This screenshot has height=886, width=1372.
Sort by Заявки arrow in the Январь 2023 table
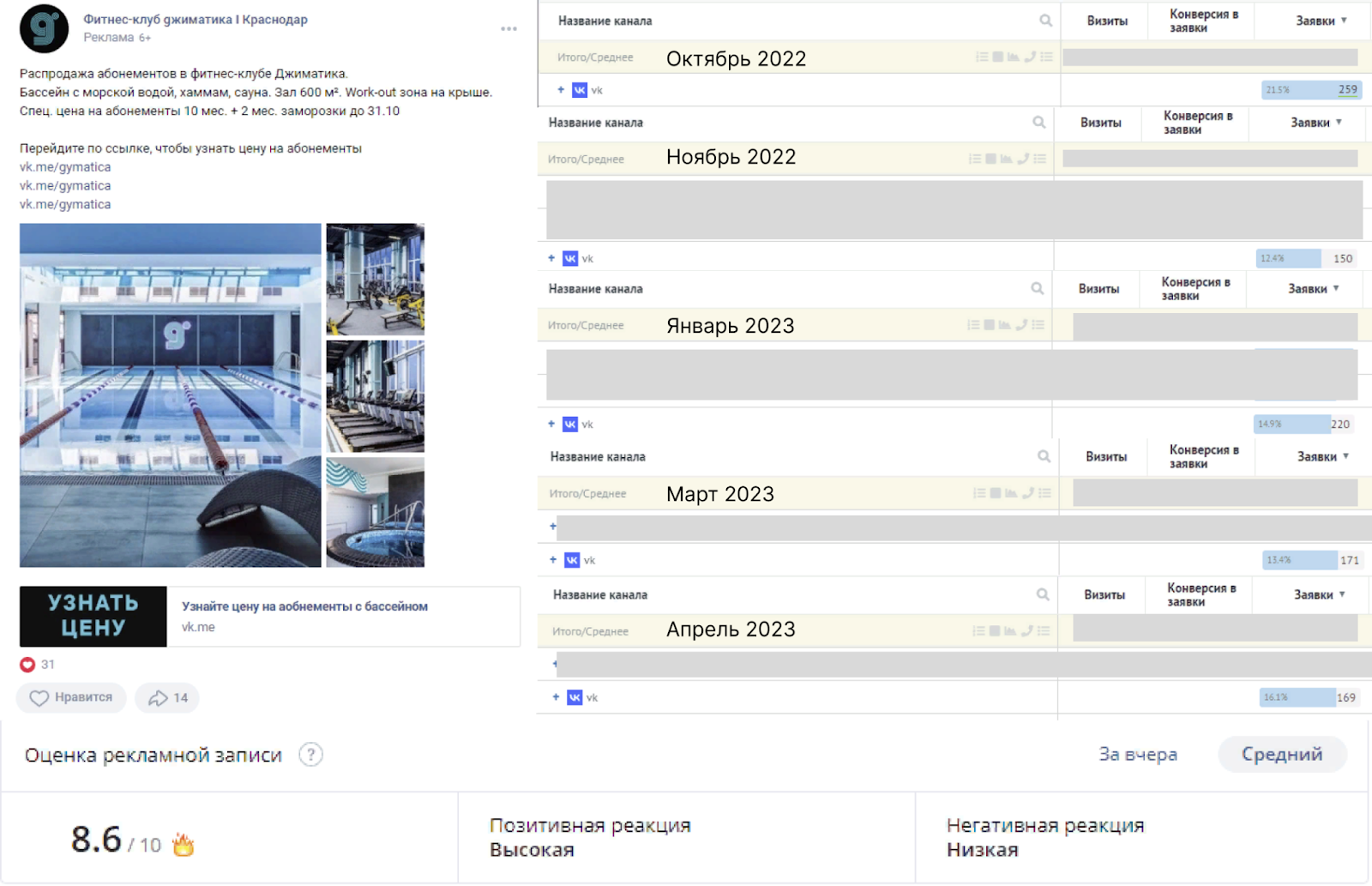[1336, 289]
